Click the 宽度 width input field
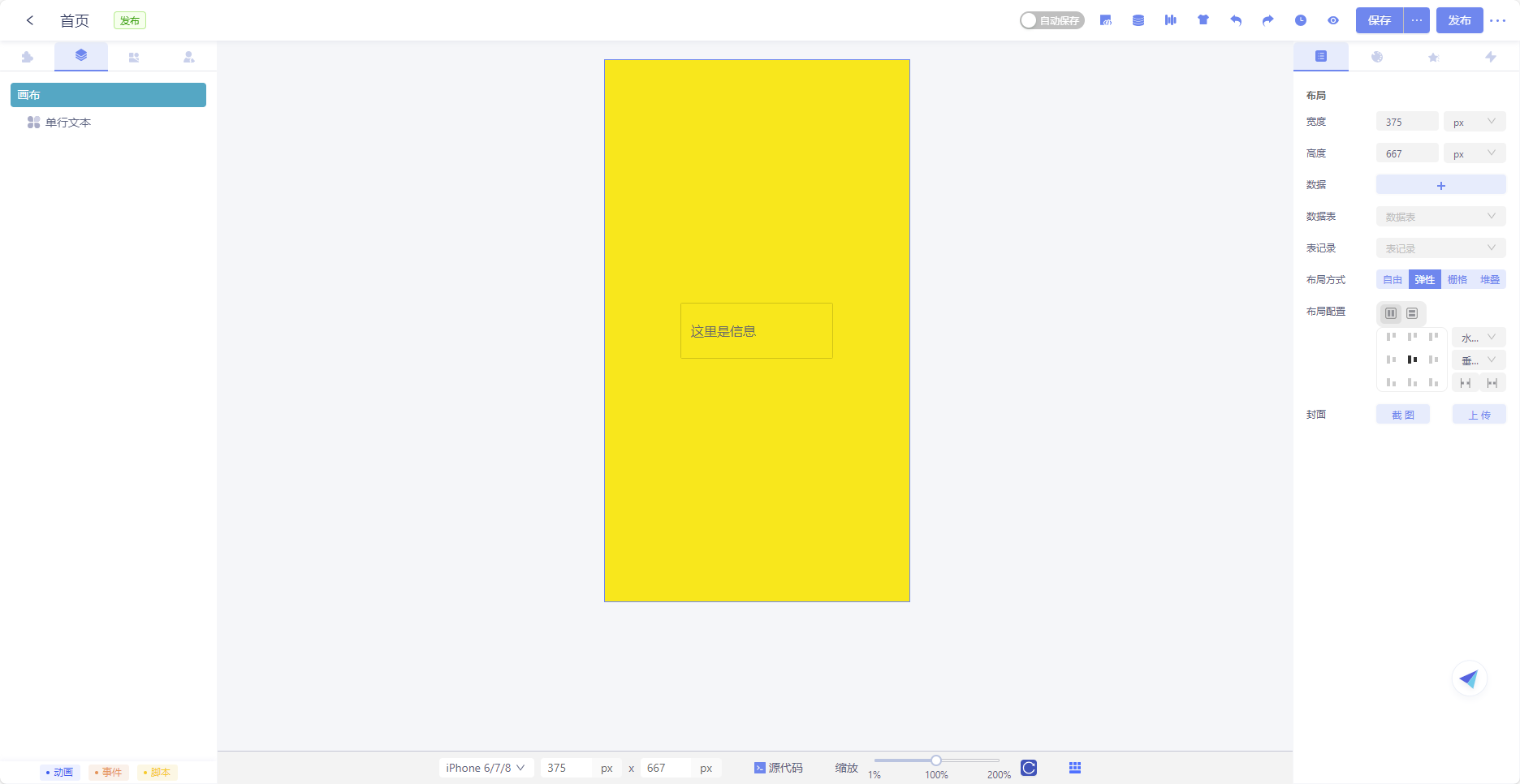This screenshot has height=784, width=1520. pyautogui.click(x=1407, y=122)
